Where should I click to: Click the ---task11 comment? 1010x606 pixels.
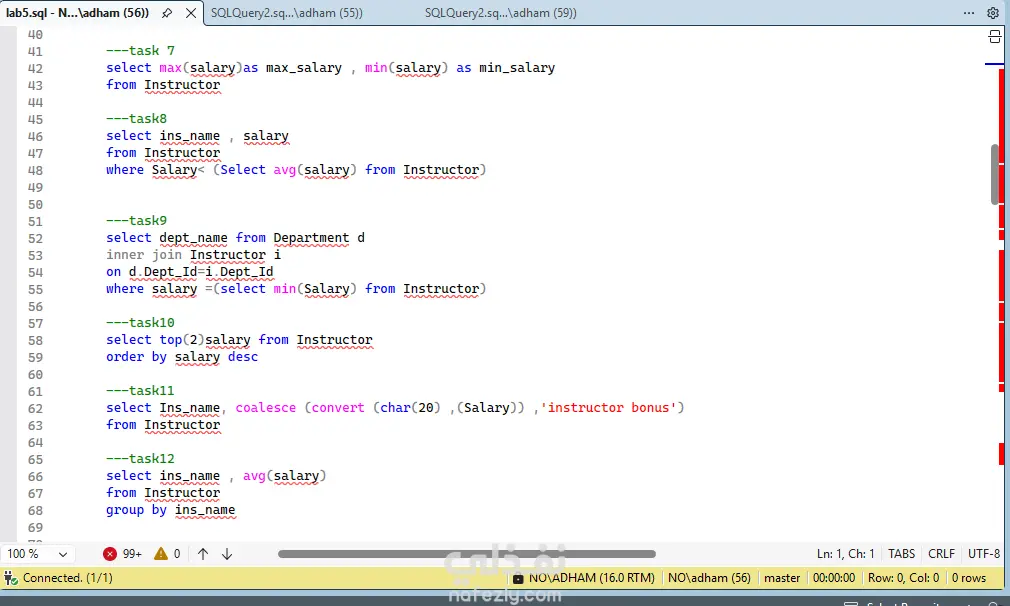(x=140, y=391)
